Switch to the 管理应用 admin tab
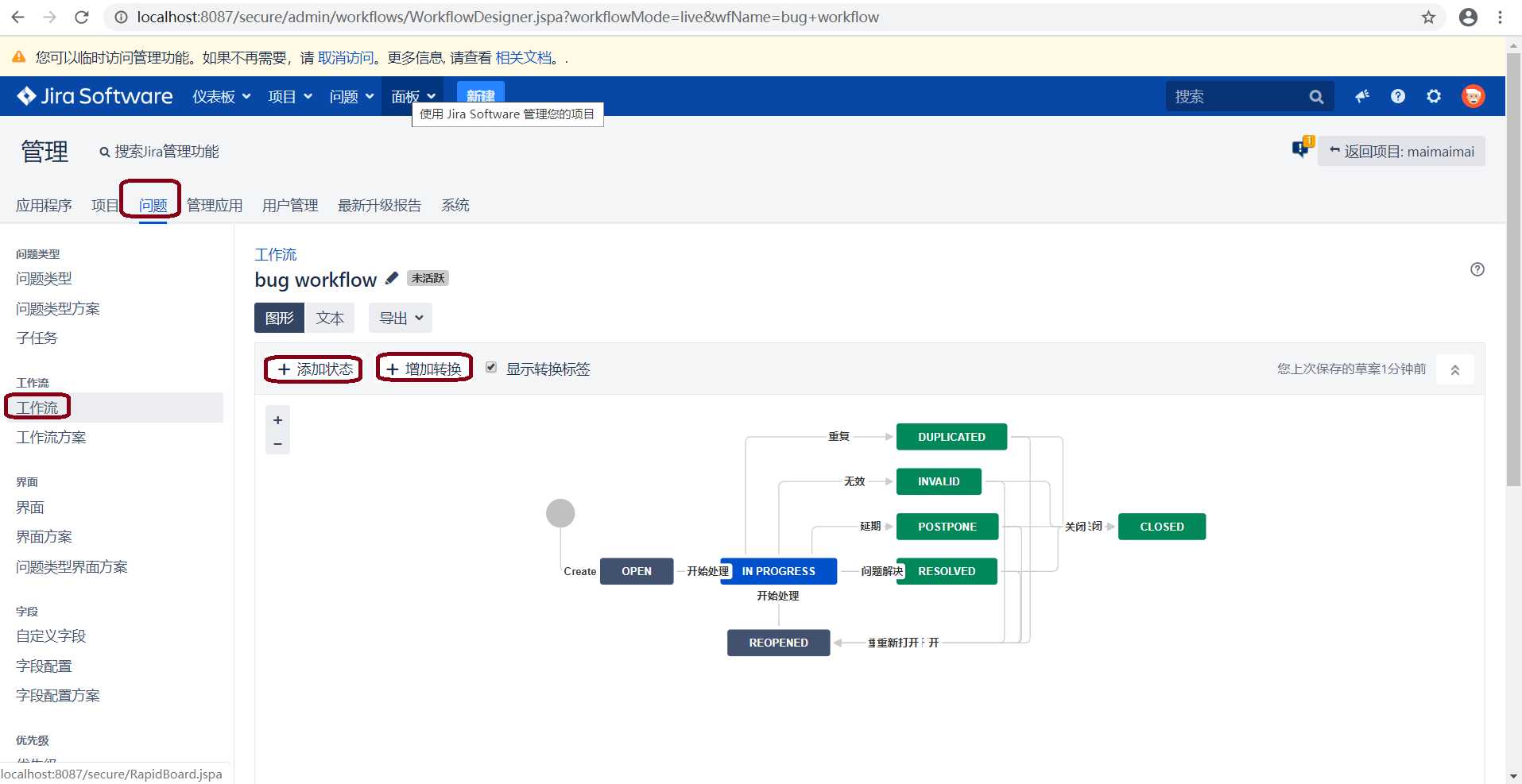 [215, 205]
